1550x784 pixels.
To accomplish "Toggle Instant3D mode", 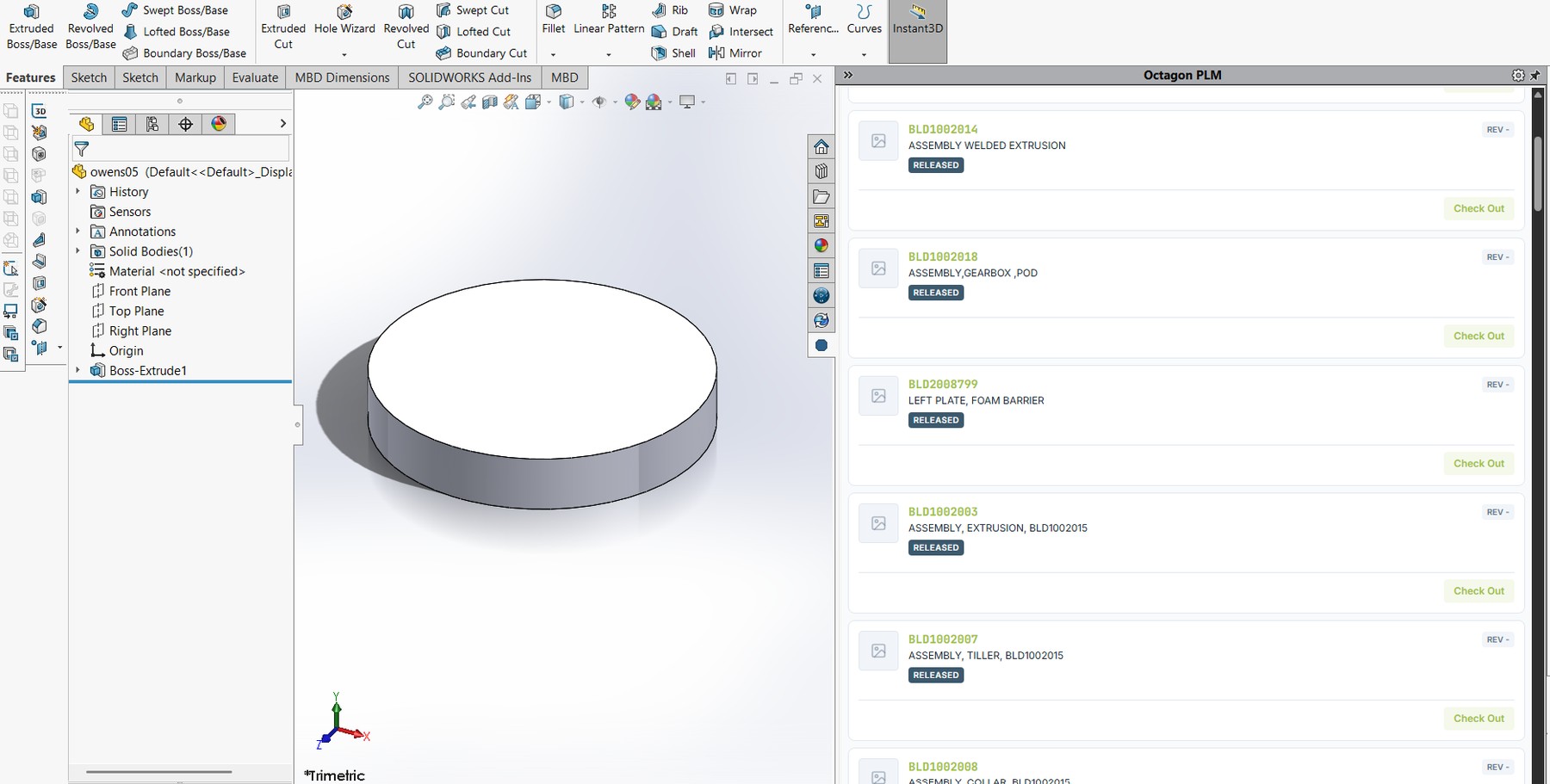I will point(918,30).
